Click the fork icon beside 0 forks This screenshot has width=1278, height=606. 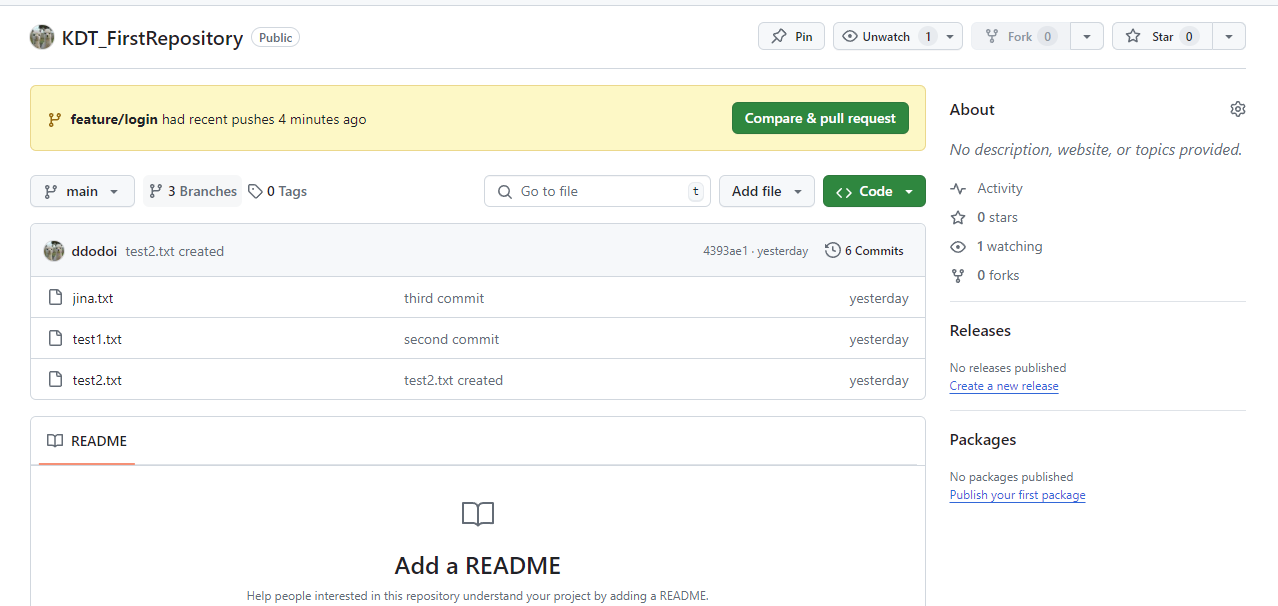tap(958, 275)
